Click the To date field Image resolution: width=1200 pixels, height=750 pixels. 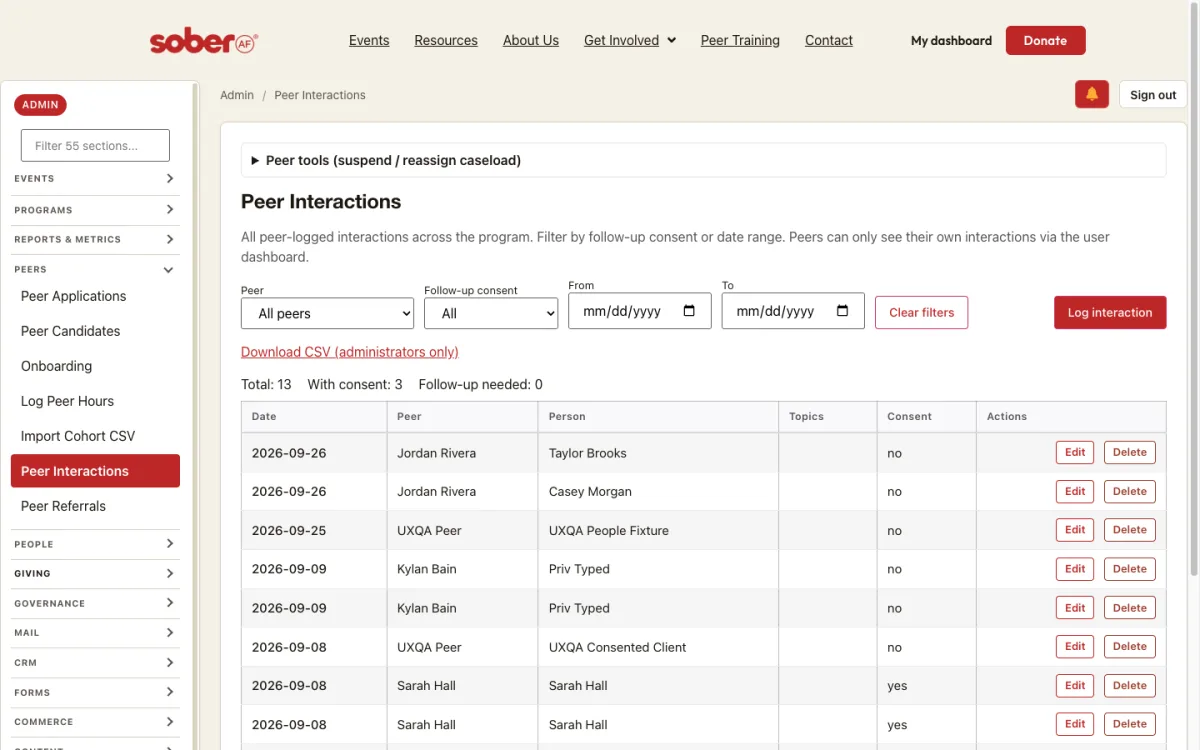point(793,311)
